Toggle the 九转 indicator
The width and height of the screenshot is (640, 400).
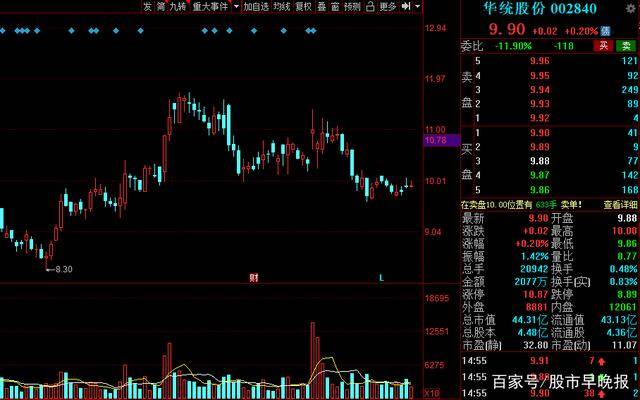click(179, 6)
